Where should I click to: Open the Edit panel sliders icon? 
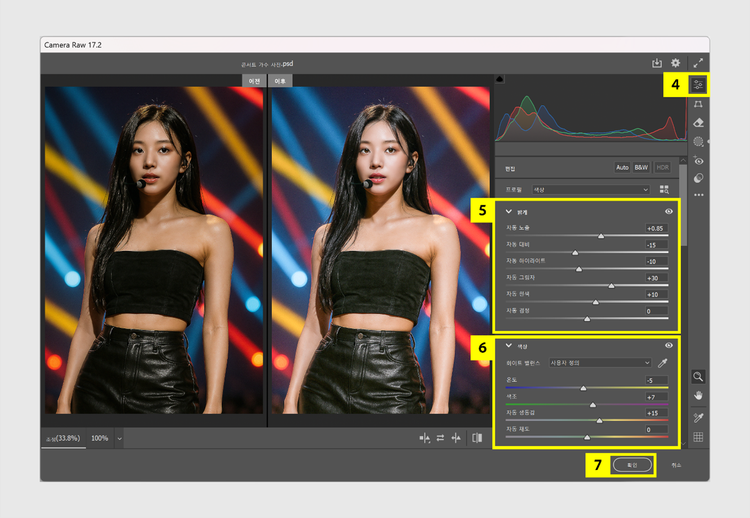click(698, 85)
